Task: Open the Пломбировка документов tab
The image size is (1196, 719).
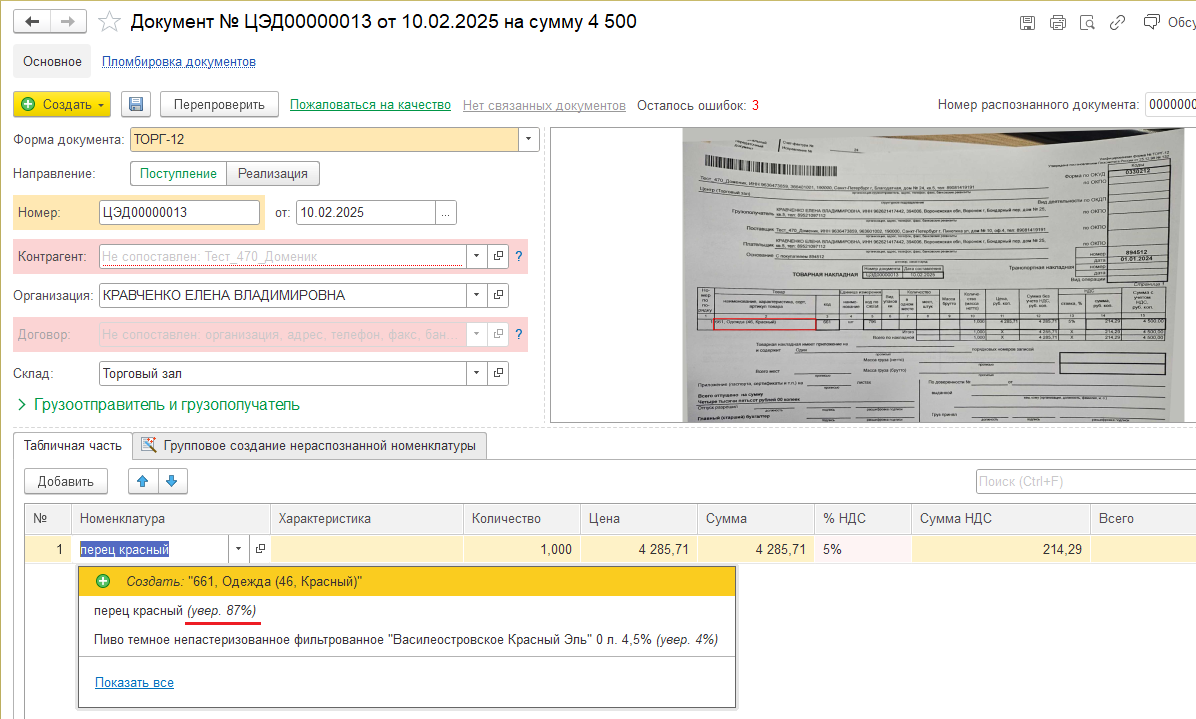Action: coord(179,62)
